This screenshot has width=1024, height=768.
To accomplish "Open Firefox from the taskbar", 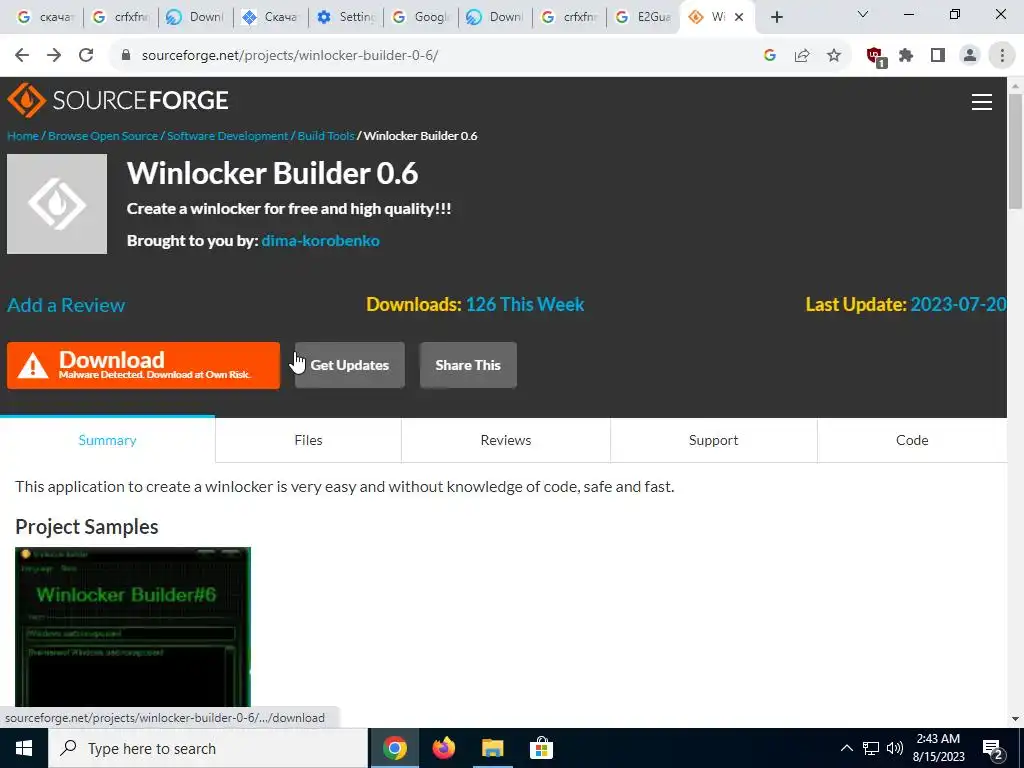I will coord(443,748).
